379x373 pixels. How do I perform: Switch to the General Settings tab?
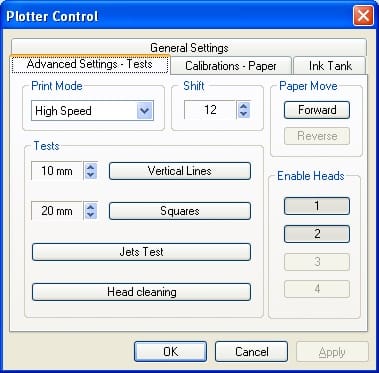pos(189,48)
